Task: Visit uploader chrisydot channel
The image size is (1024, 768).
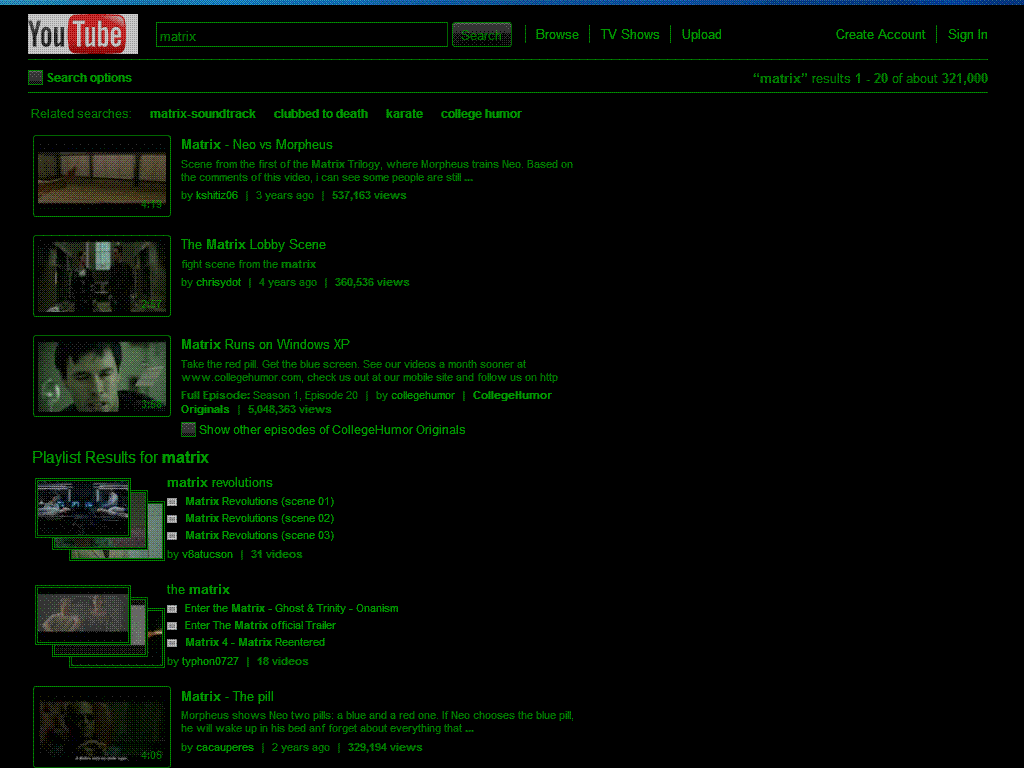Action: [x=218, y=282]
